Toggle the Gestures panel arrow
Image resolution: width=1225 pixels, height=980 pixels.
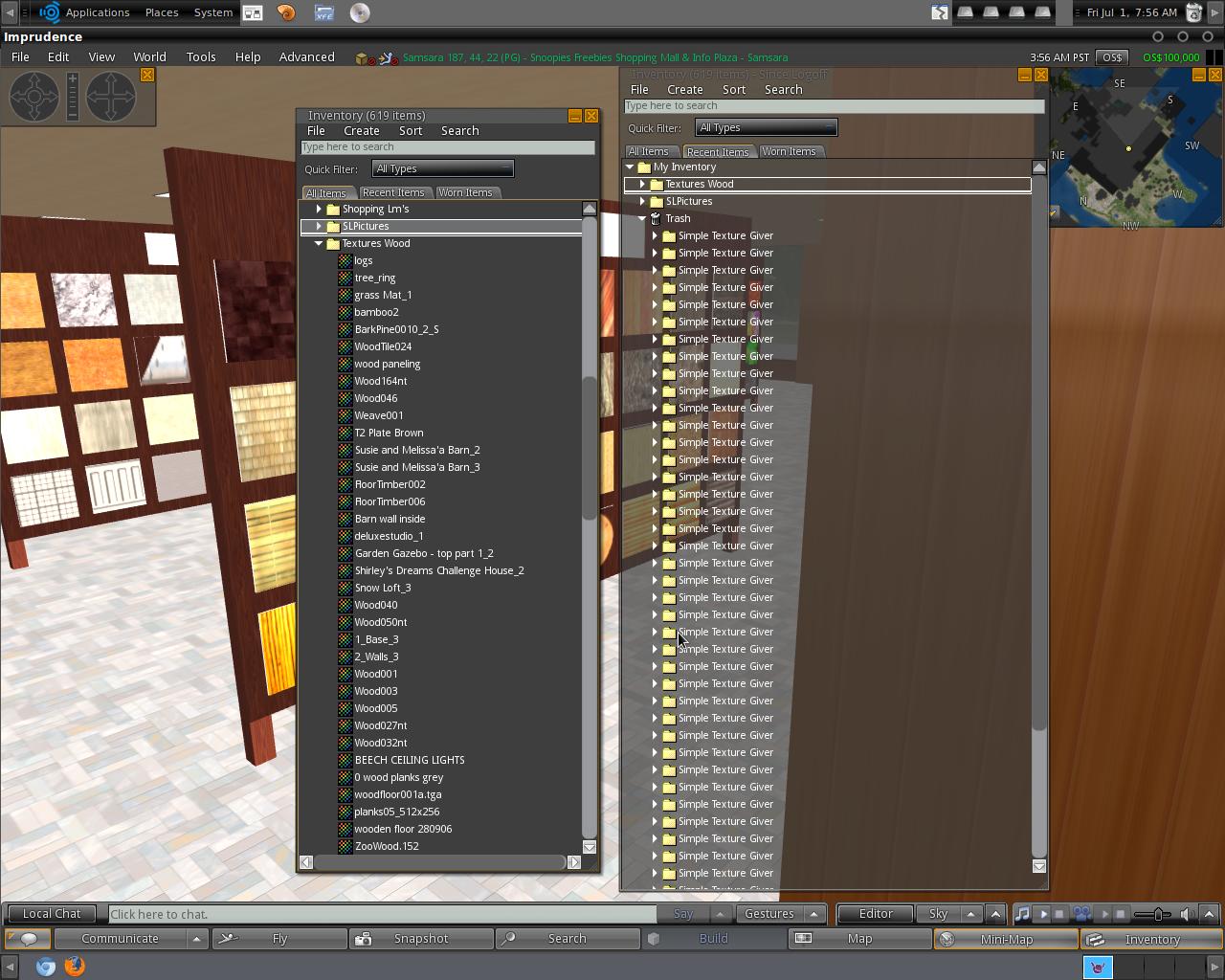click(812, 914)
